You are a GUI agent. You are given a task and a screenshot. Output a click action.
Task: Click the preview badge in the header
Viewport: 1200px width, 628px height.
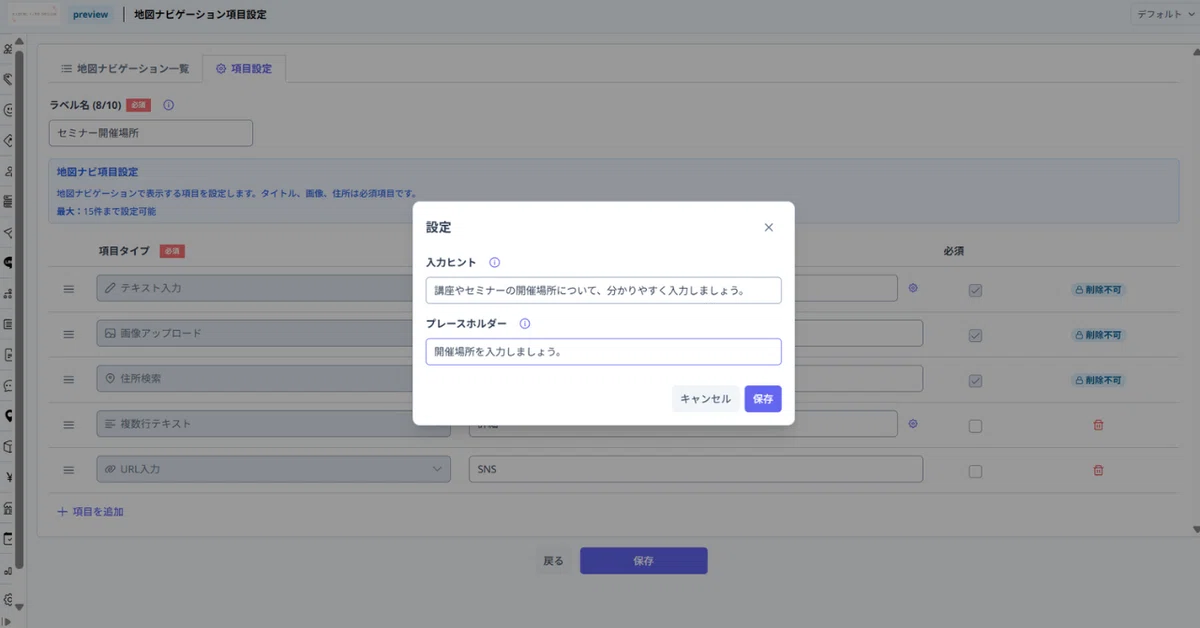click(x=91, y=15)
